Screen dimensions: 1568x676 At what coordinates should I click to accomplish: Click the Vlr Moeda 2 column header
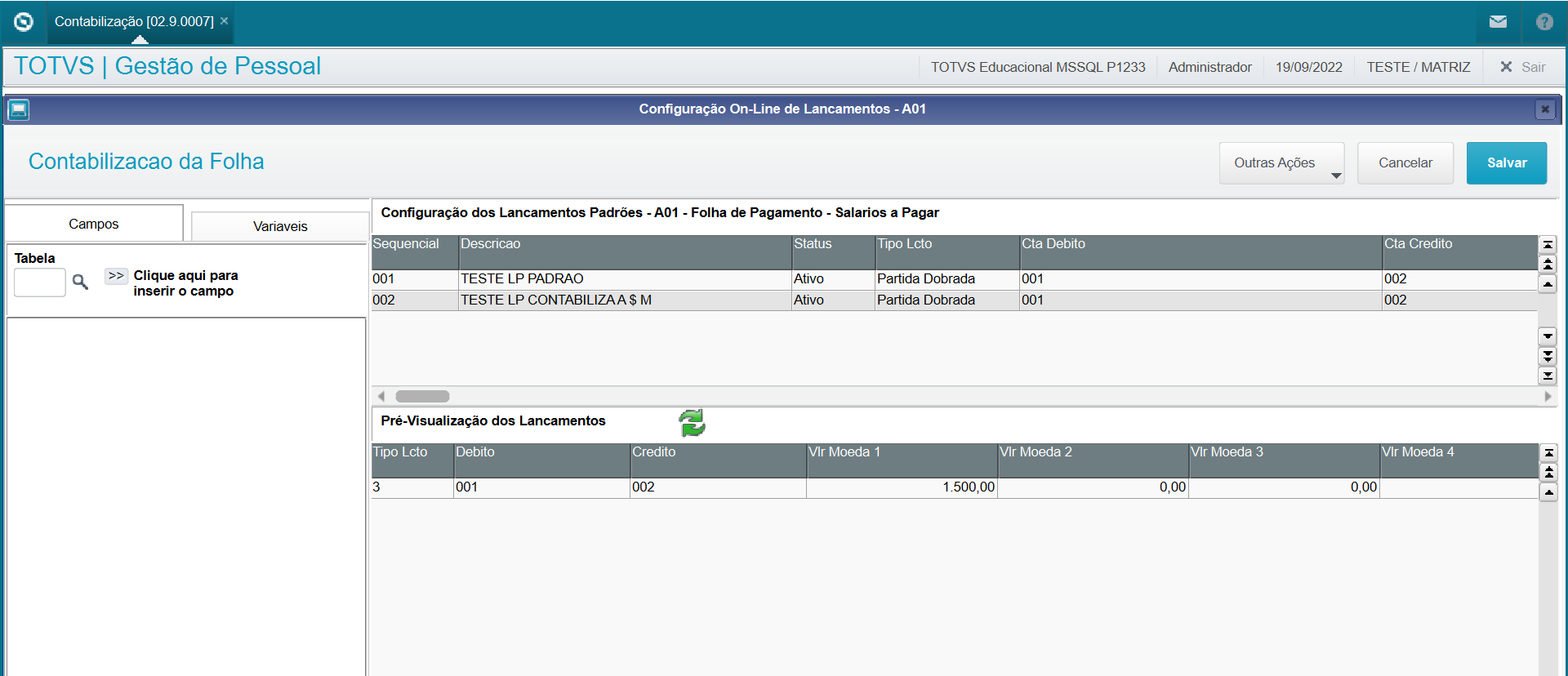[1093, 460]
